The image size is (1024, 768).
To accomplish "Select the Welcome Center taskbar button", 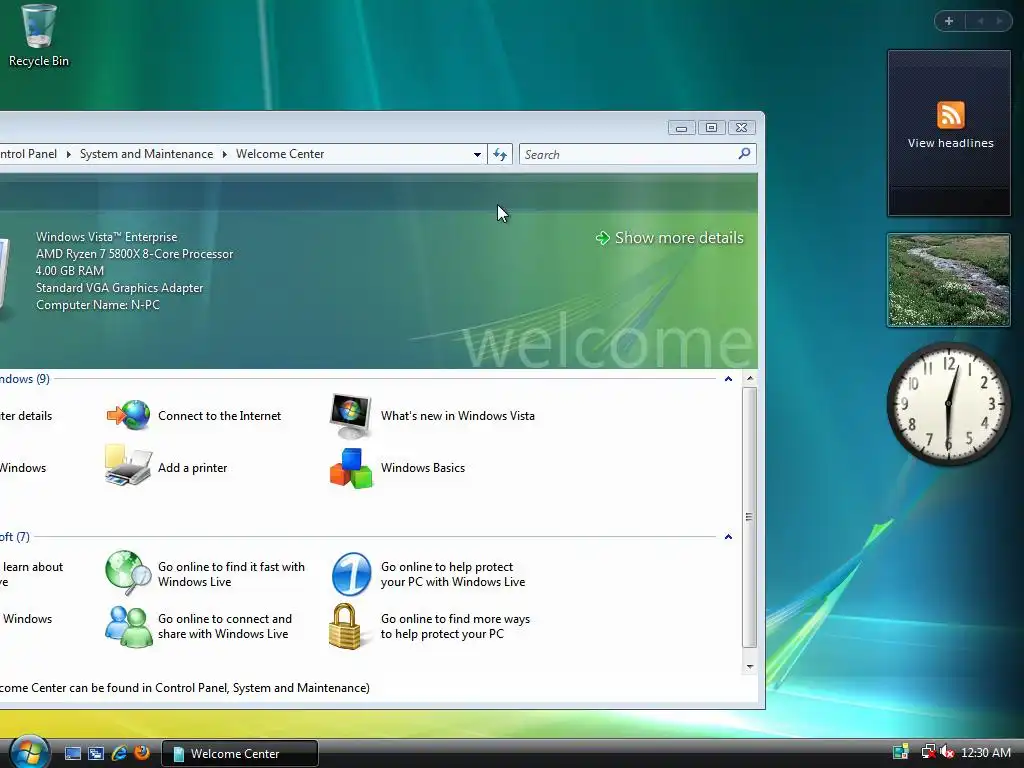I will point(240,754).
